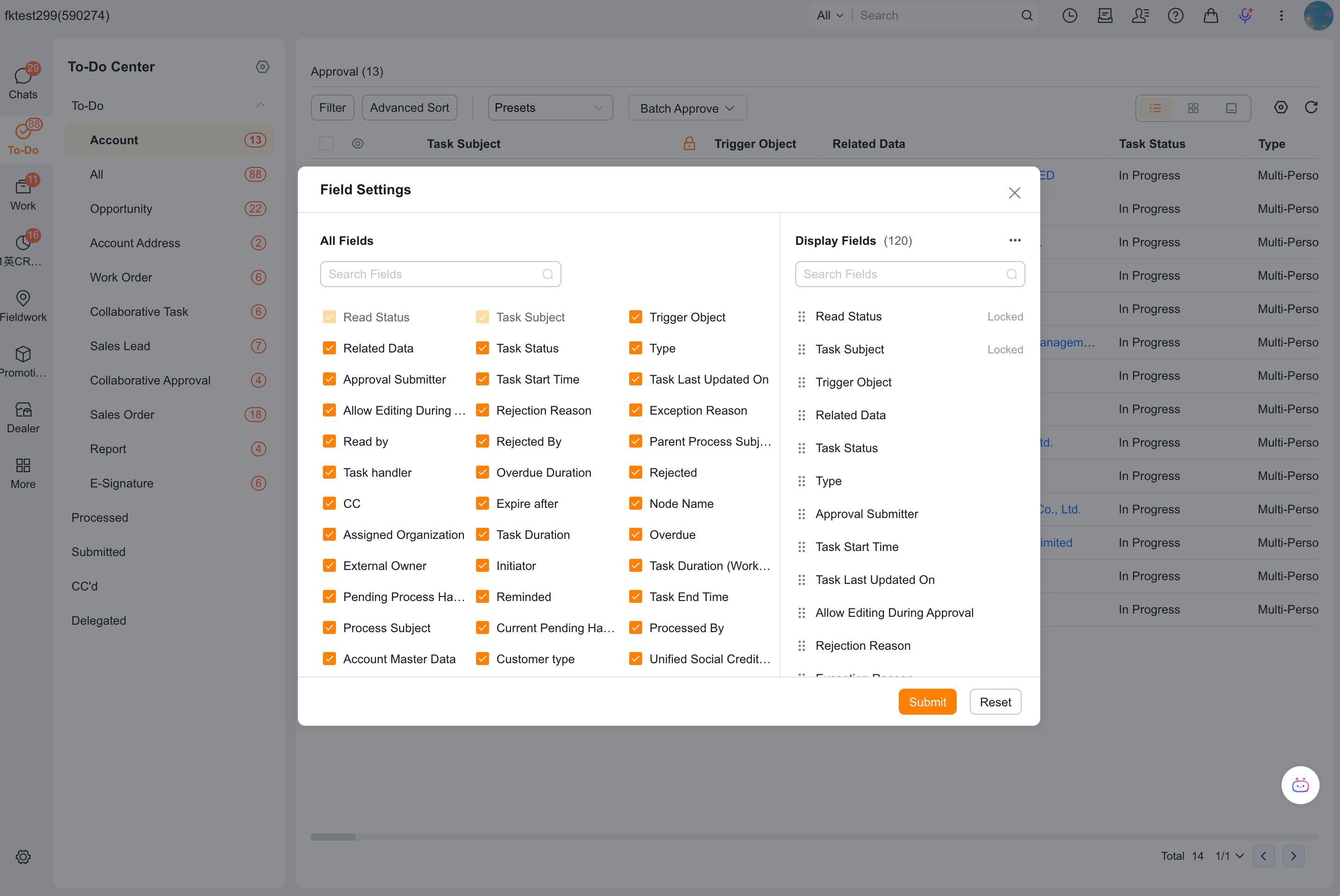Viewport: 1340px width, 896px height.
Task: Click the history clock icon in top bar
Action: point(1069,15)
